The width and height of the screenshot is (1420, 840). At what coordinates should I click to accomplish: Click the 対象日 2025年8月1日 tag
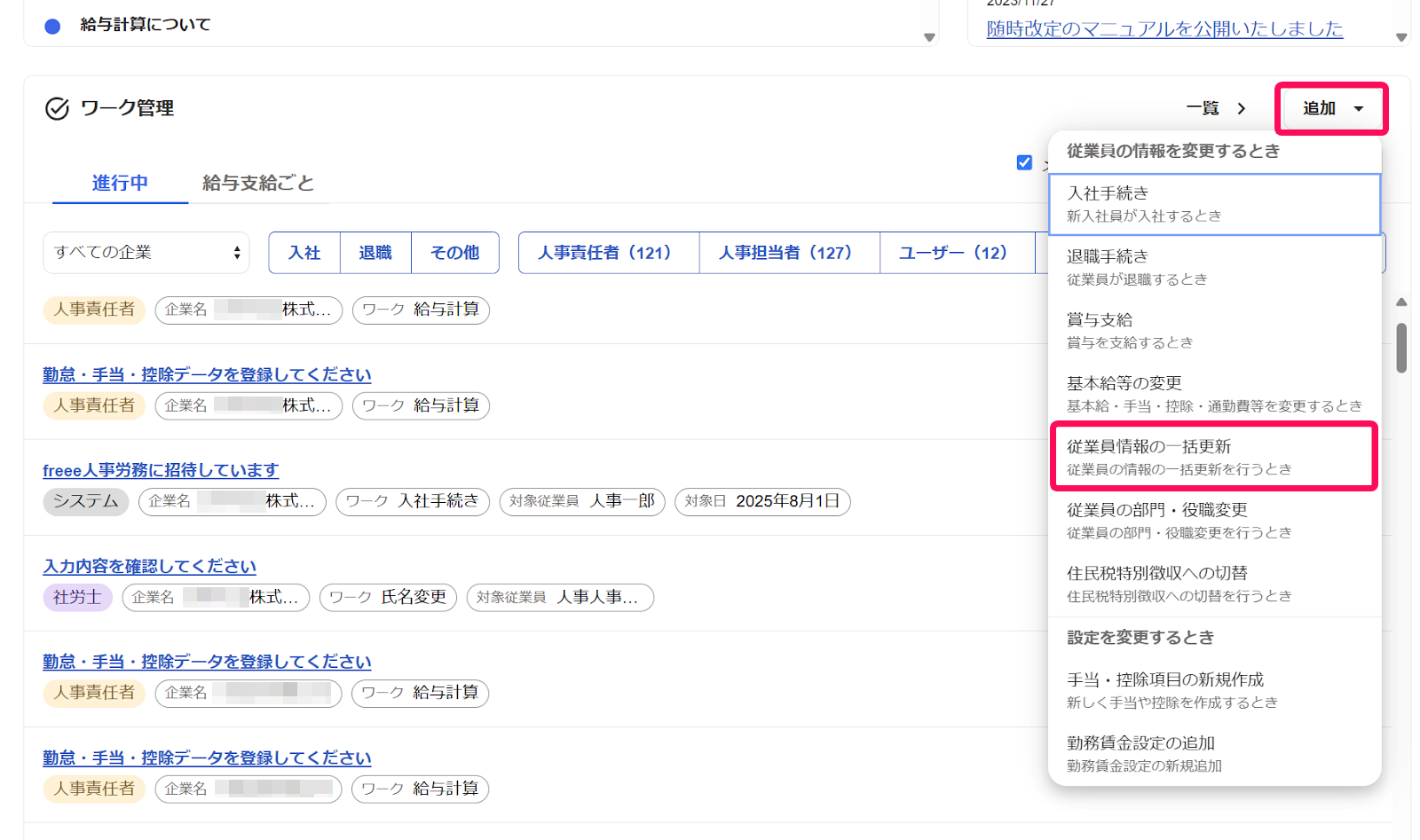pyautogui.click(x=762, y=501)
